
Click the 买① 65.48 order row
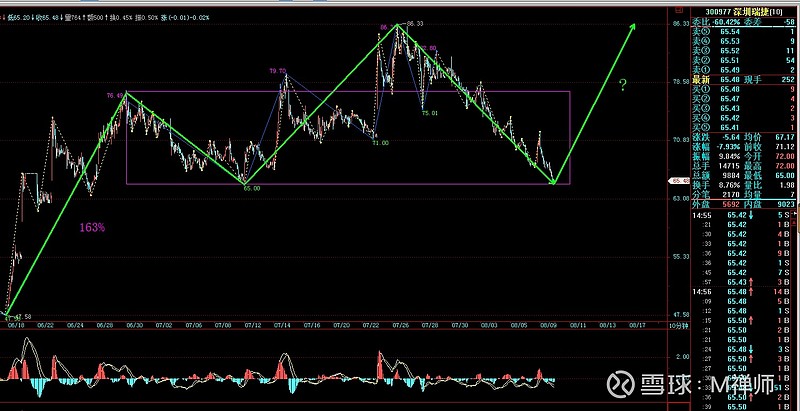744,89
